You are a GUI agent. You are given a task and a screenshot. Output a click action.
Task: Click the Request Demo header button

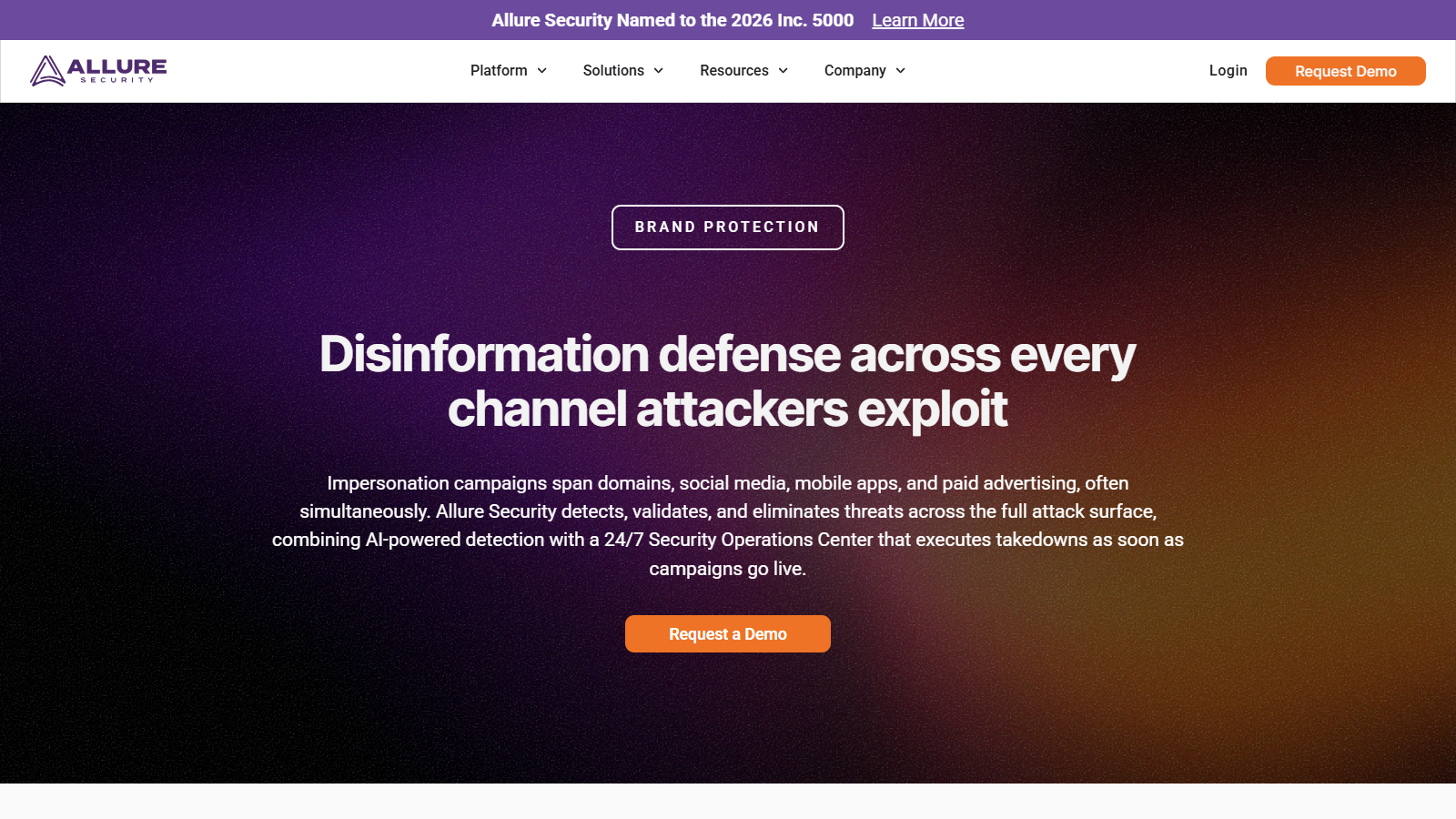point(1346,71)
